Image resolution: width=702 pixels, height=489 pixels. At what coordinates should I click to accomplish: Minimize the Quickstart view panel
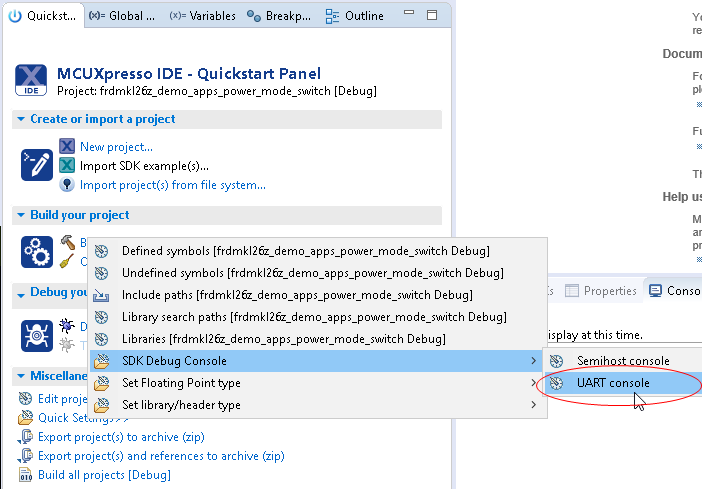409,13
